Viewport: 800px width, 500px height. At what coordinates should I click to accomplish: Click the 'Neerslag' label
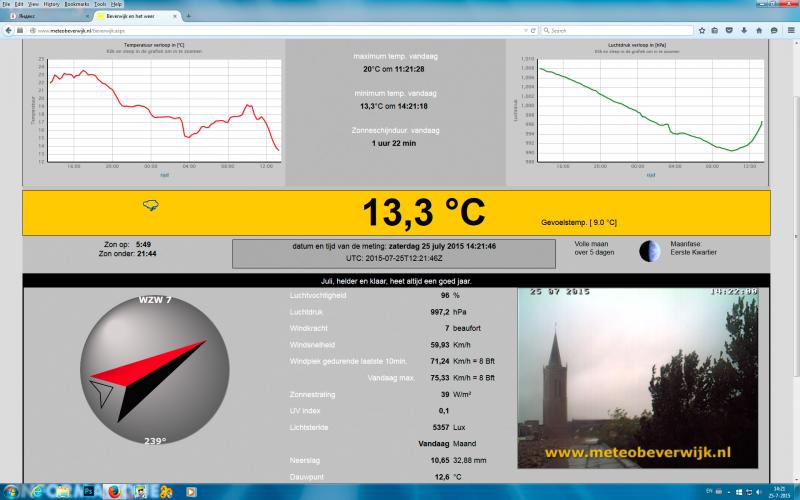click(x=305, y=461)
